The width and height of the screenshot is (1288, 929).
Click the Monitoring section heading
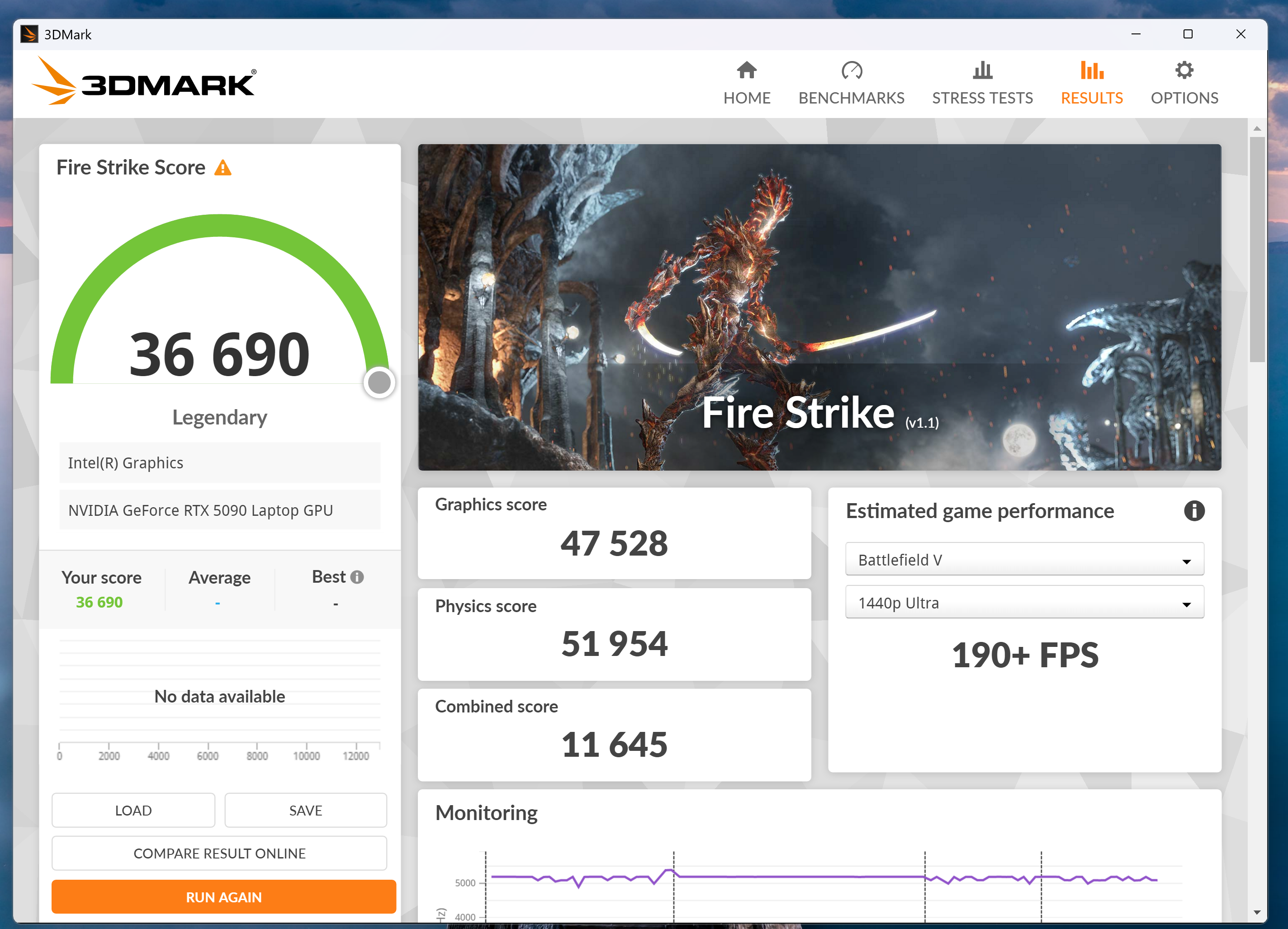486,812
